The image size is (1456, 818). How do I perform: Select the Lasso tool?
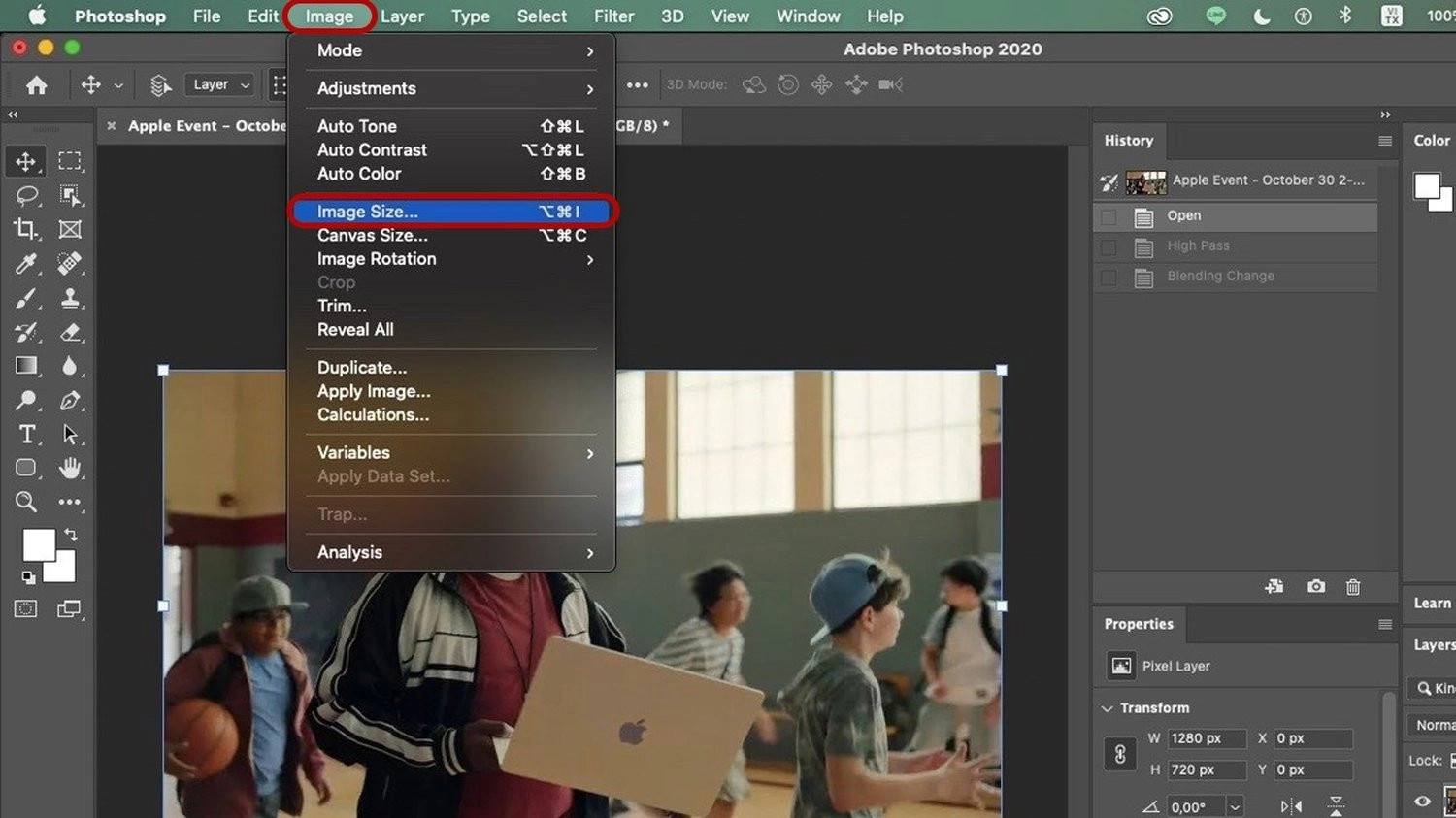[26, 195]
